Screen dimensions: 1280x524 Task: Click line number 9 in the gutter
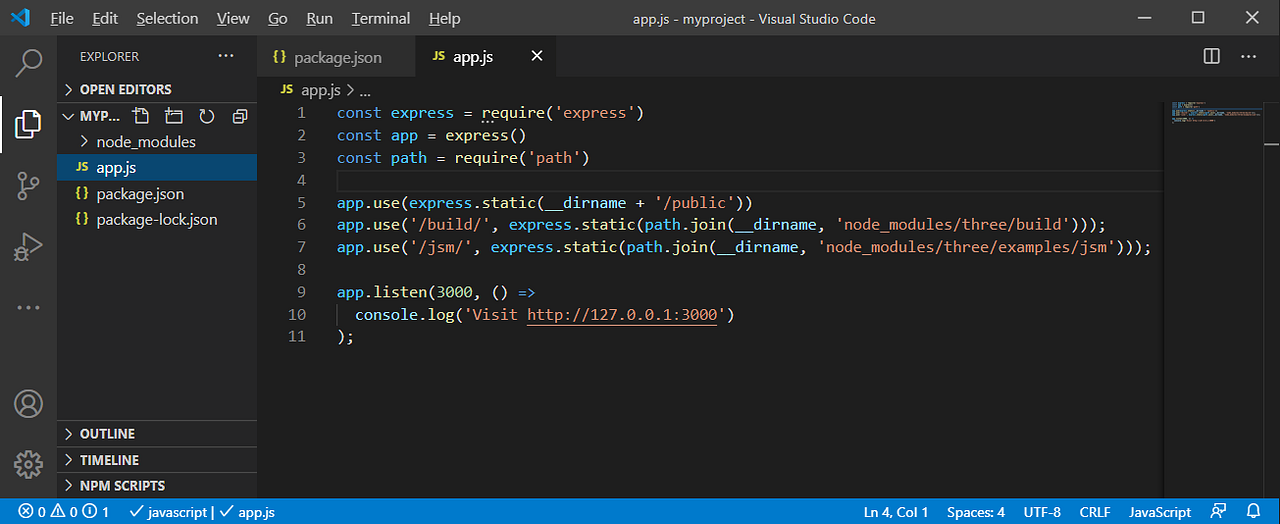point(301,292)
